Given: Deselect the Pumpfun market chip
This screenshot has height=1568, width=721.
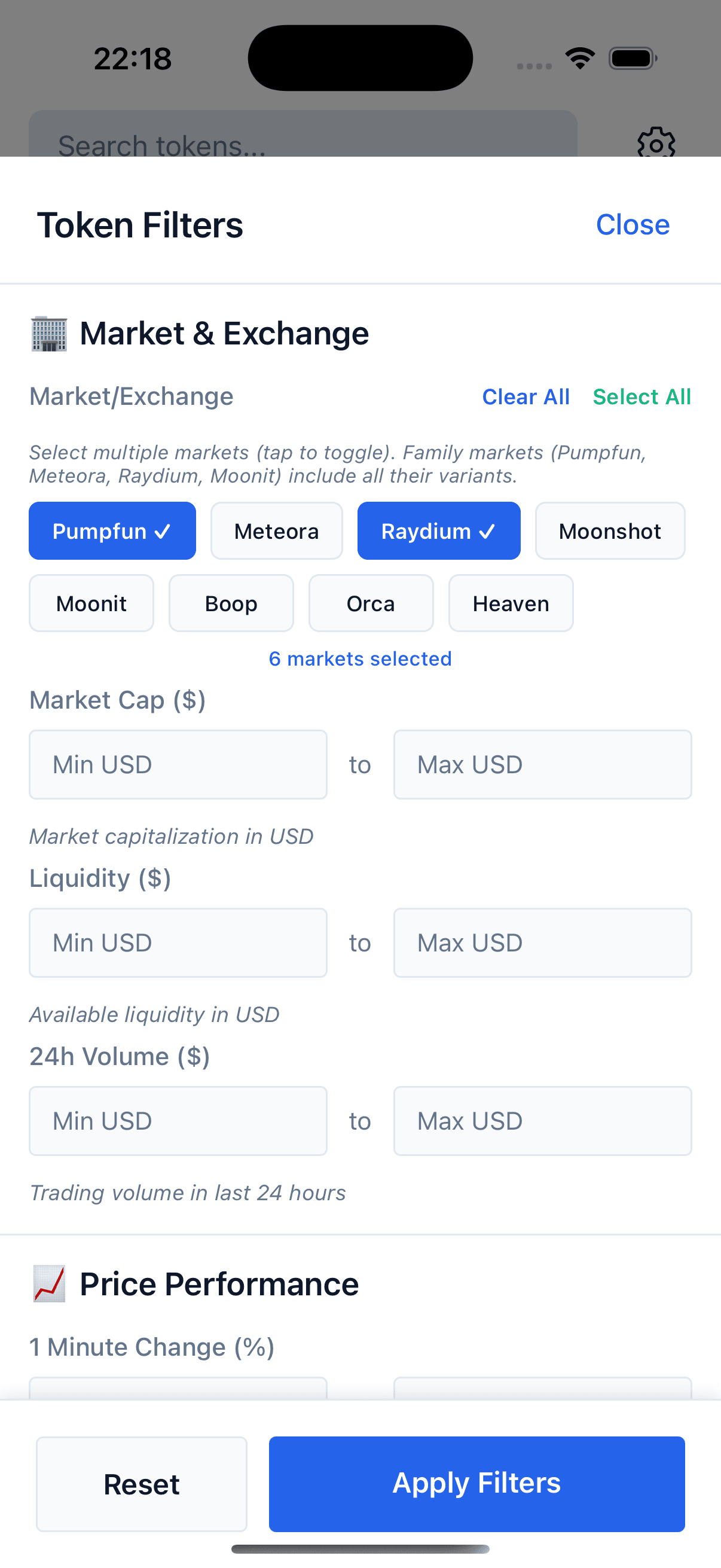Looking at the screenshot, I should [x=112, y=531].
